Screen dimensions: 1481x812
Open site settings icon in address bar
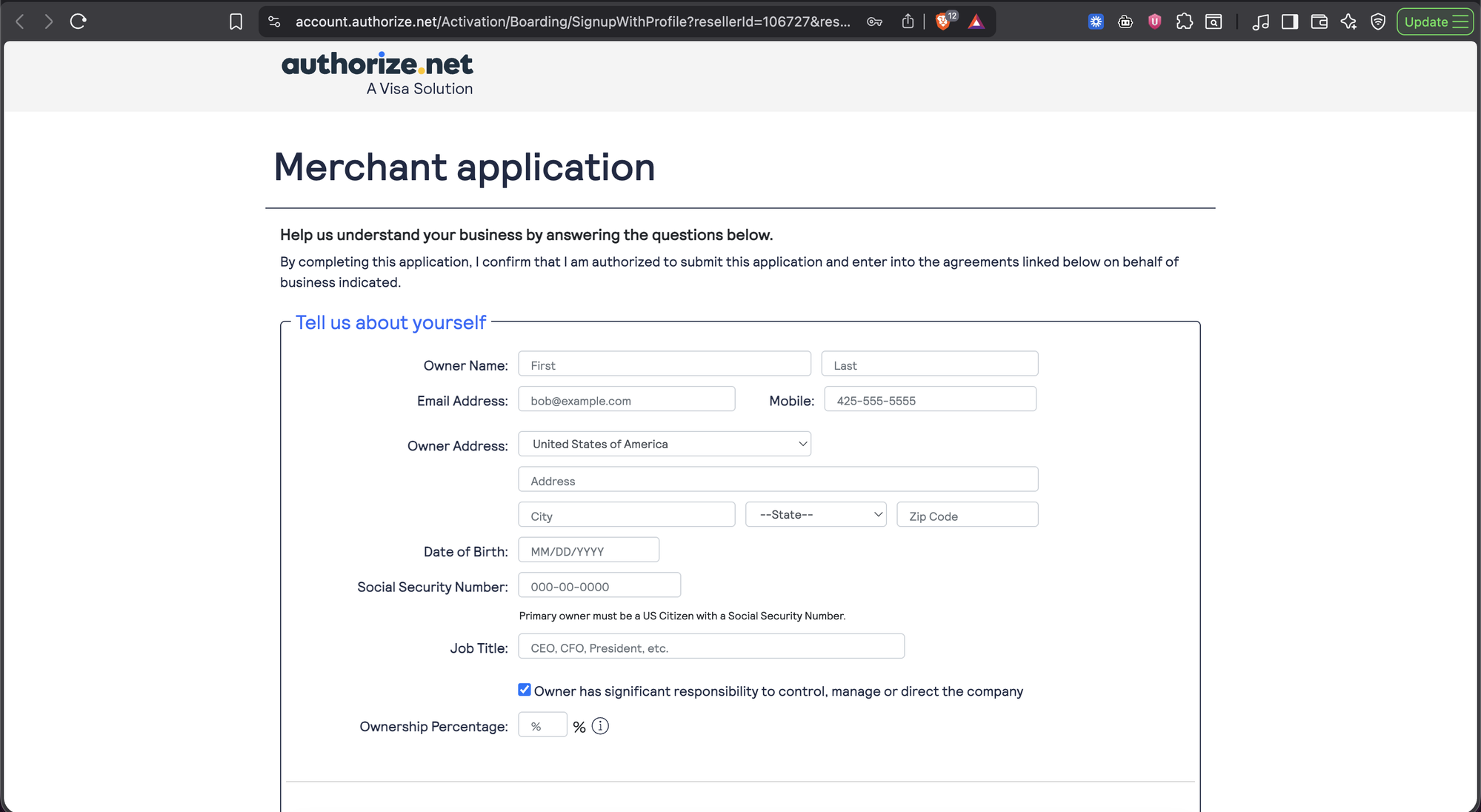(x=275, y=21)
